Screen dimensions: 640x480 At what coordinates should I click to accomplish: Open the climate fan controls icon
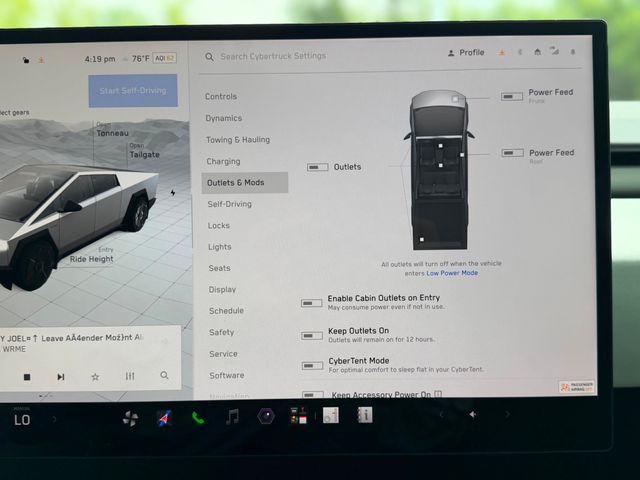130,418
